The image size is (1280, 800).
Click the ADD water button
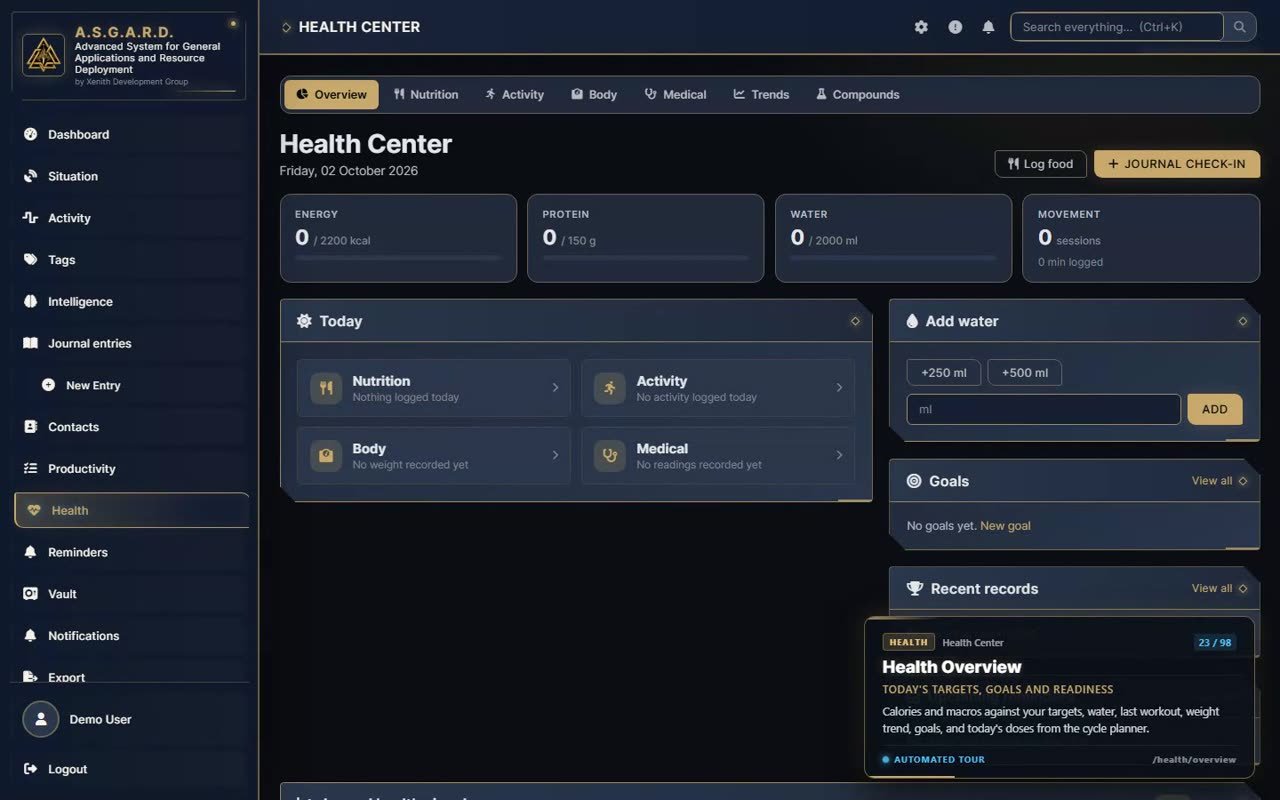point(1215,409)
